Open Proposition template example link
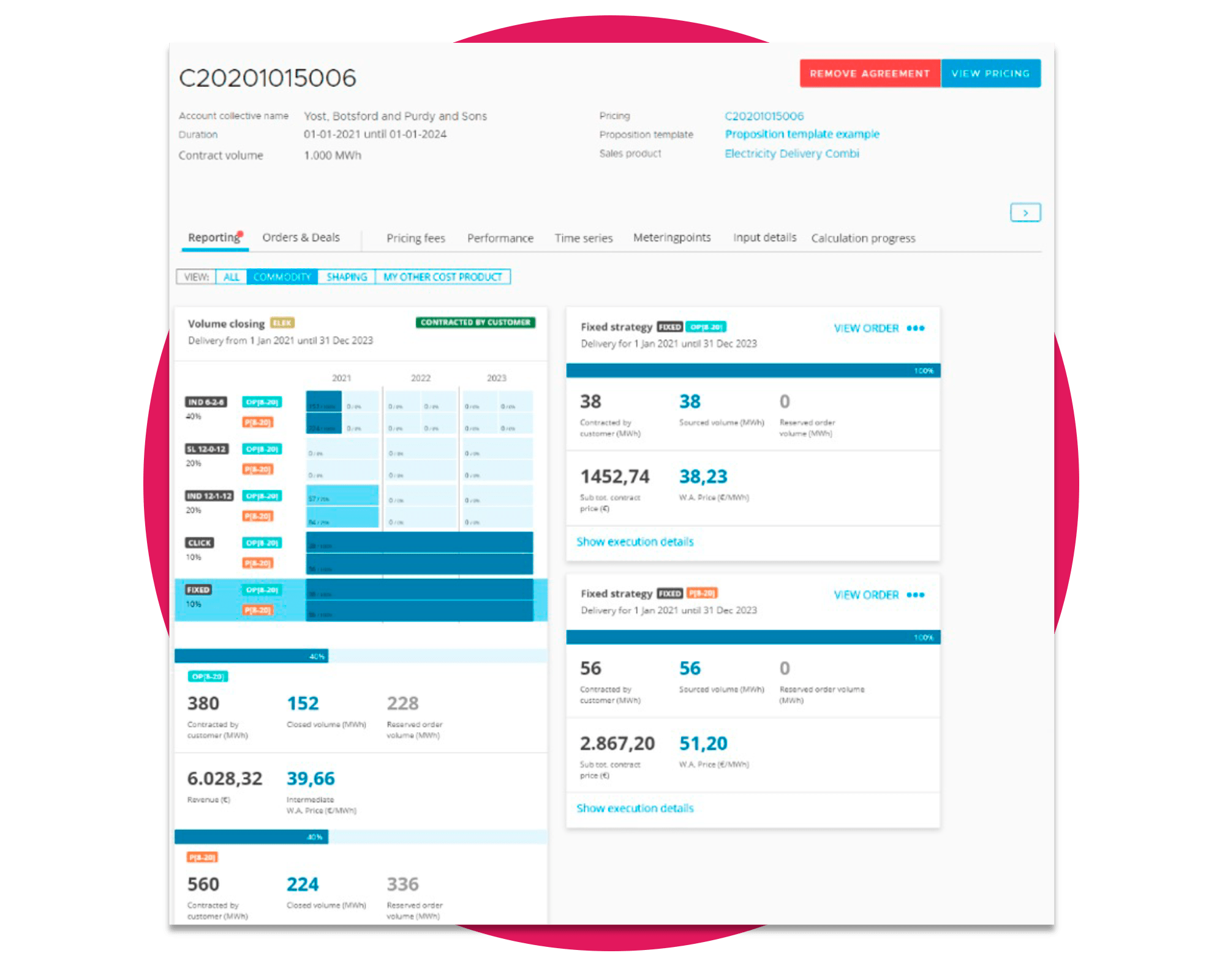The image size is (1225, 980). pyautogui.click(x=802, y=134)
